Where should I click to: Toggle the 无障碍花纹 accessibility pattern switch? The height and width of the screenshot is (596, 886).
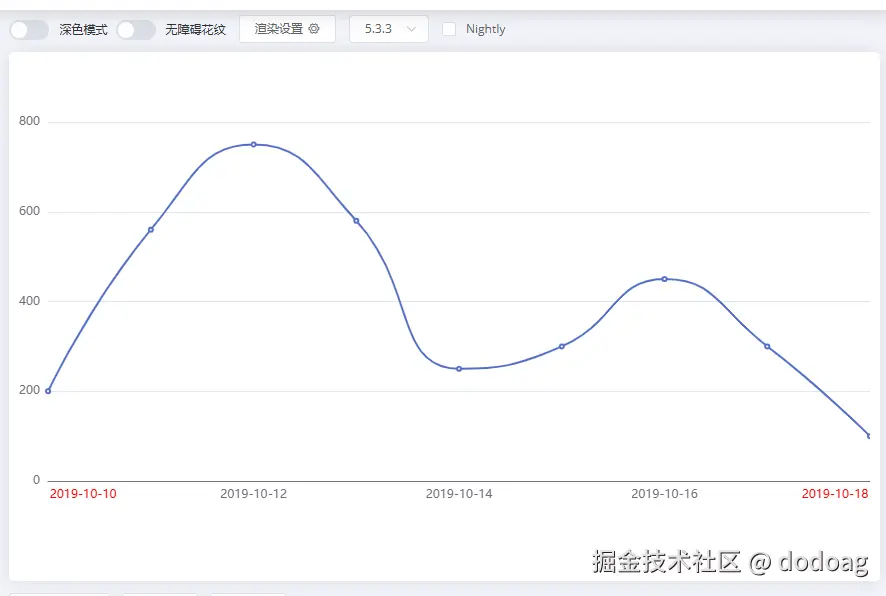pyautogui.click(x=135, y=29)
